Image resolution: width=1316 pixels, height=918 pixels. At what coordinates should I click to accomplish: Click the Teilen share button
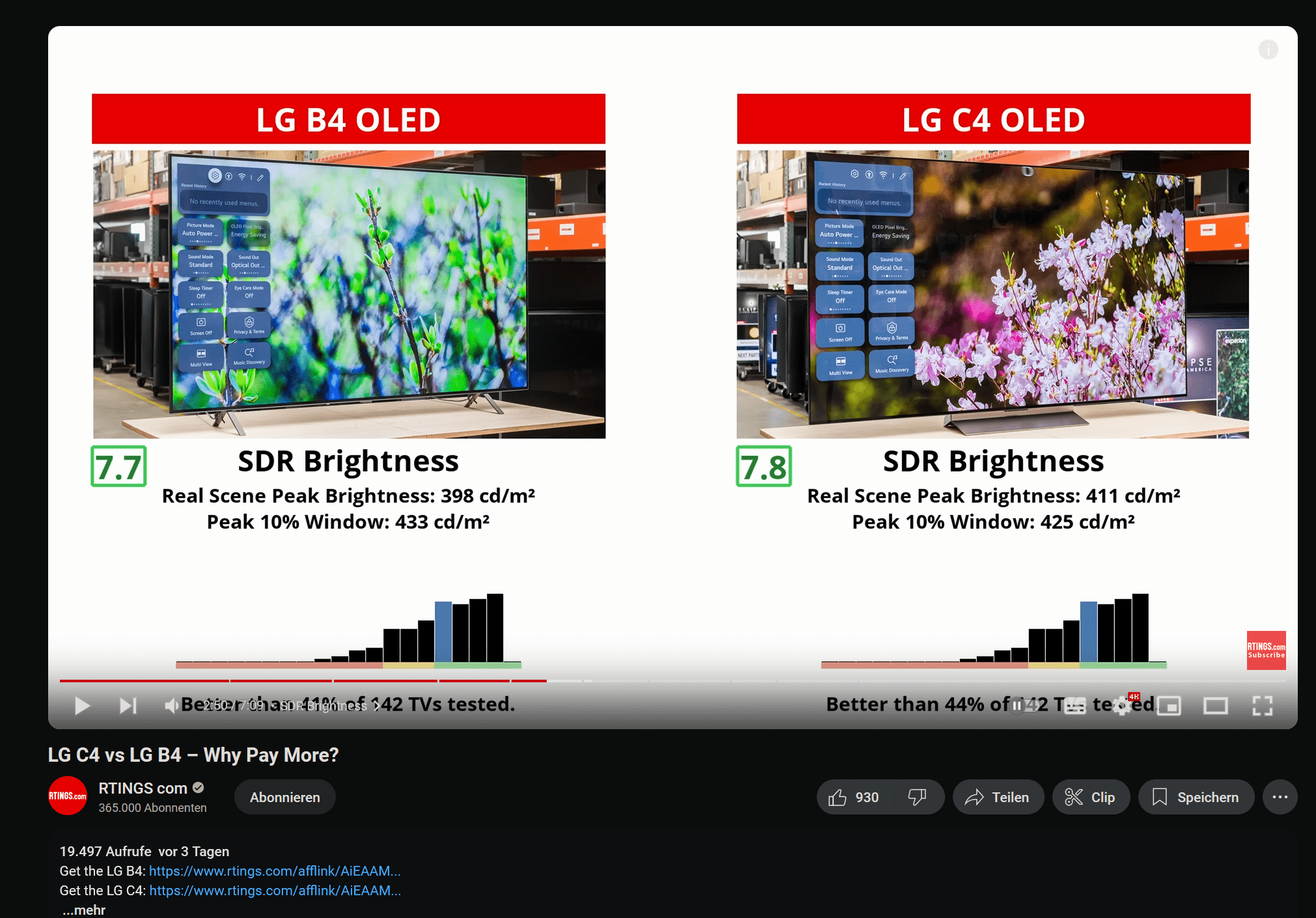point(998,797)
